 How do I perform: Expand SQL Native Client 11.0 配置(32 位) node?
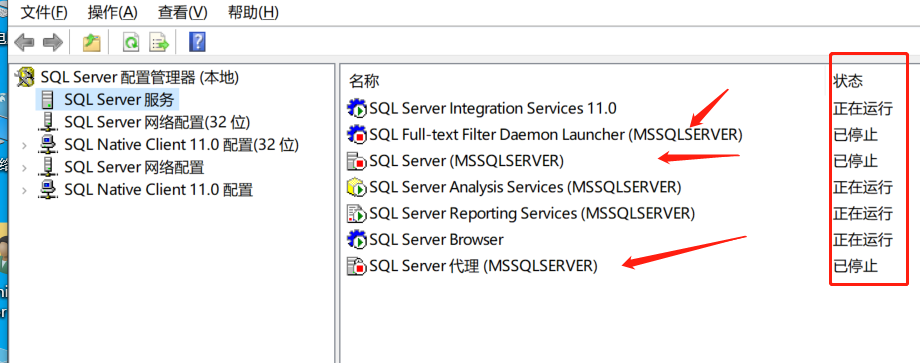[24, 145]
